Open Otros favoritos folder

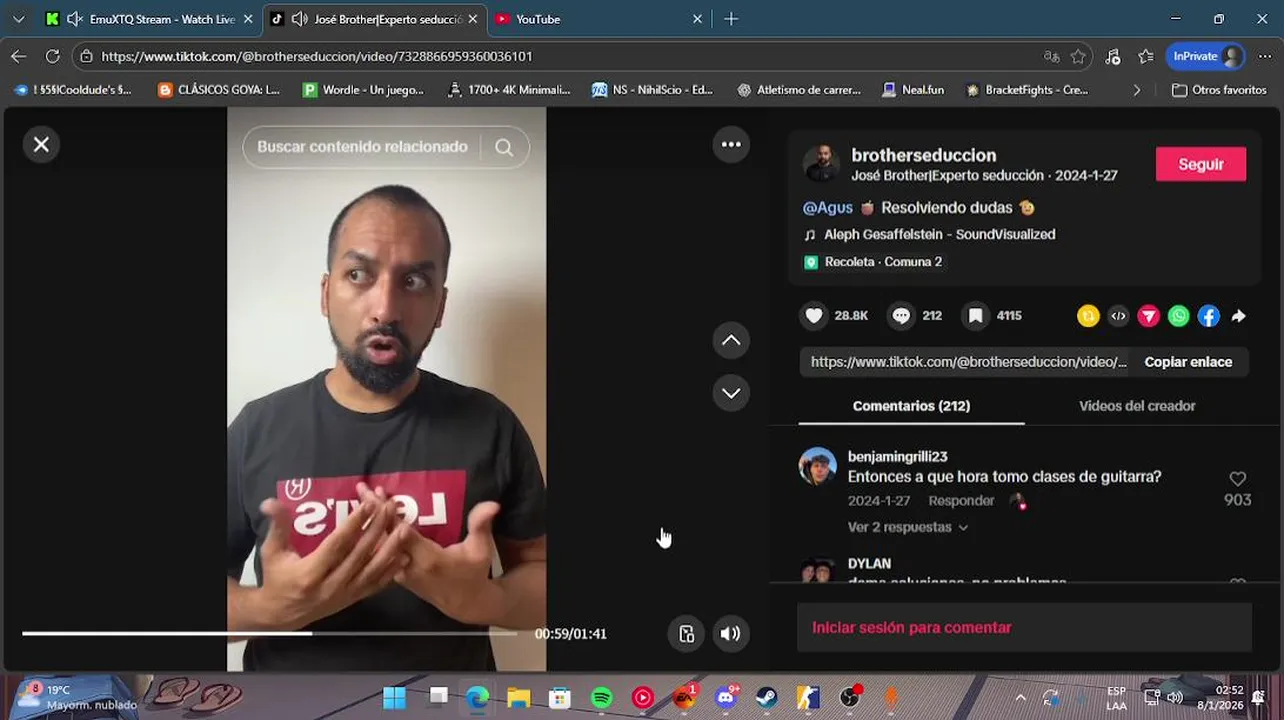pyautogui.click(x=1219, y=90)
